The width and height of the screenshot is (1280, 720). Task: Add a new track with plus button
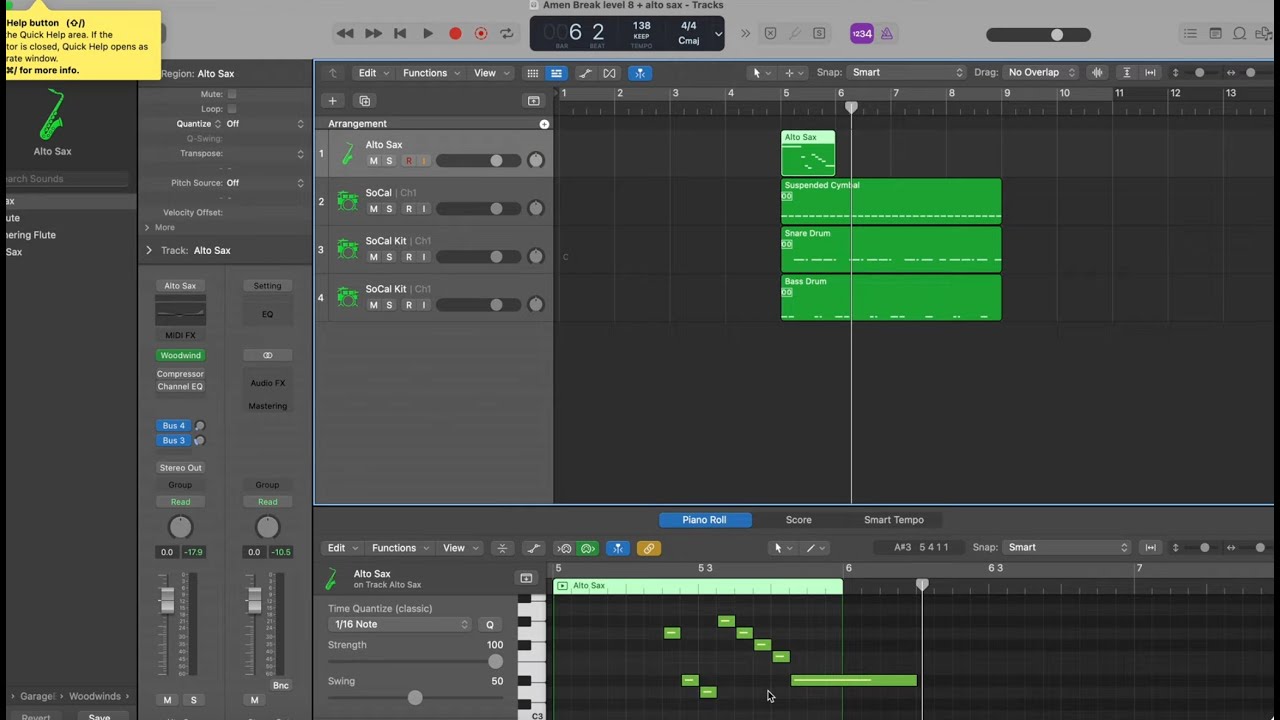tap(333, 100)
